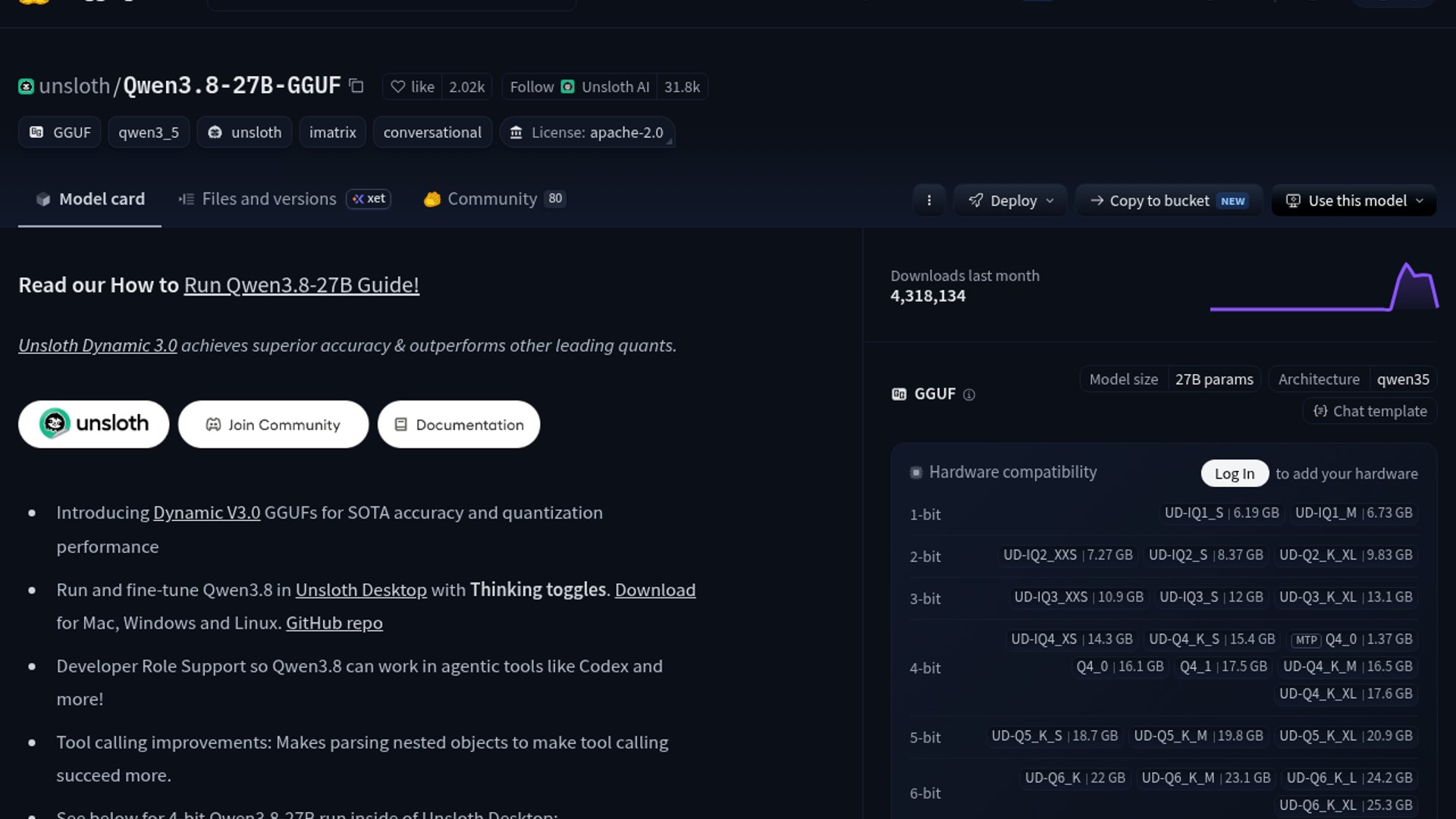Open the Run Qwen3.8-27B Guide link
Image resolution: width=1456 pixels, height=819 pixels.
pyautogui.click(x=301, y=285)
